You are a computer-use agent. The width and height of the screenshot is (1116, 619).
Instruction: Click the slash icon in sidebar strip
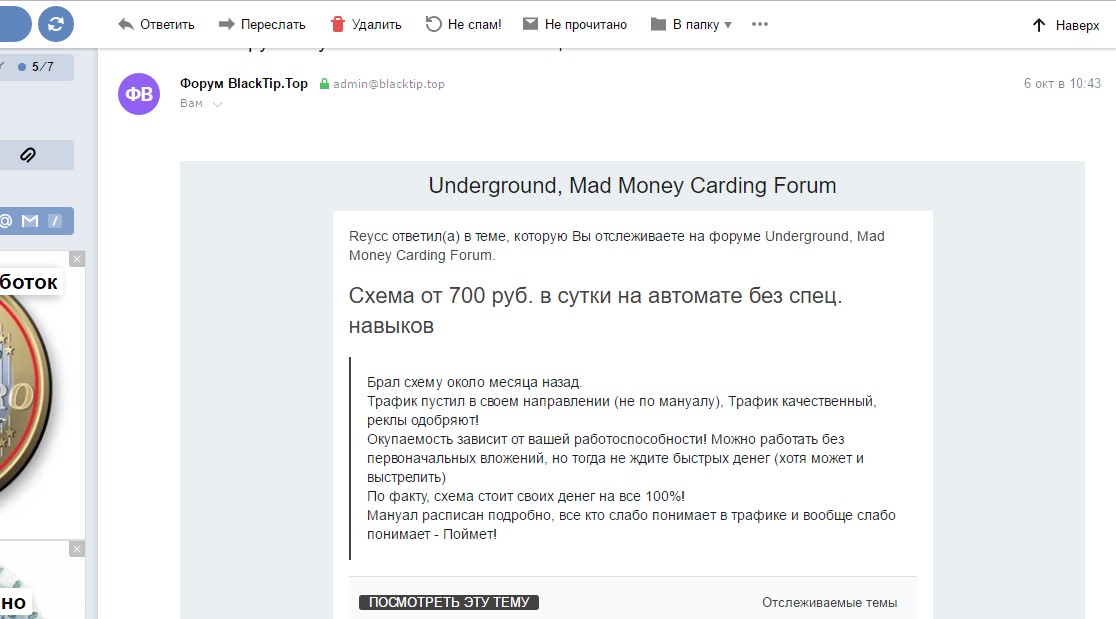point(55,221)
